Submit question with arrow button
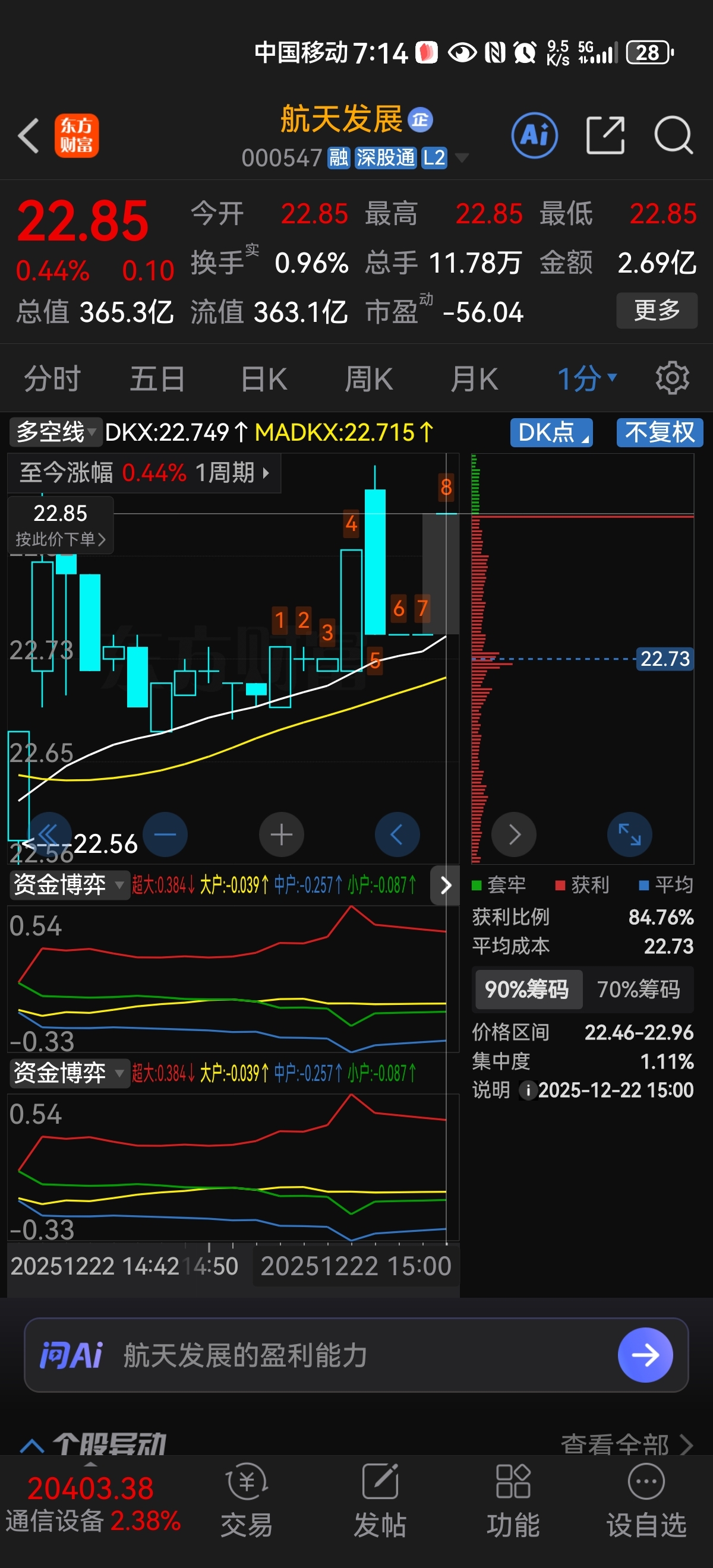 645,1354
